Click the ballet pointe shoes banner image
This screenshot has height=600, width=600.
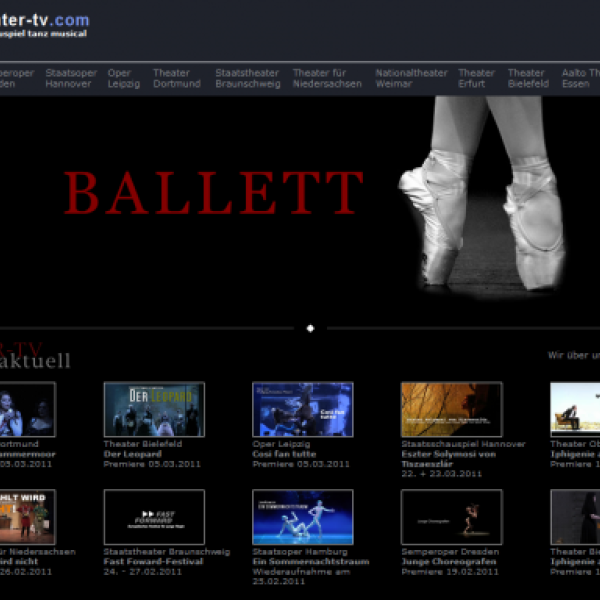coord(482,195)
